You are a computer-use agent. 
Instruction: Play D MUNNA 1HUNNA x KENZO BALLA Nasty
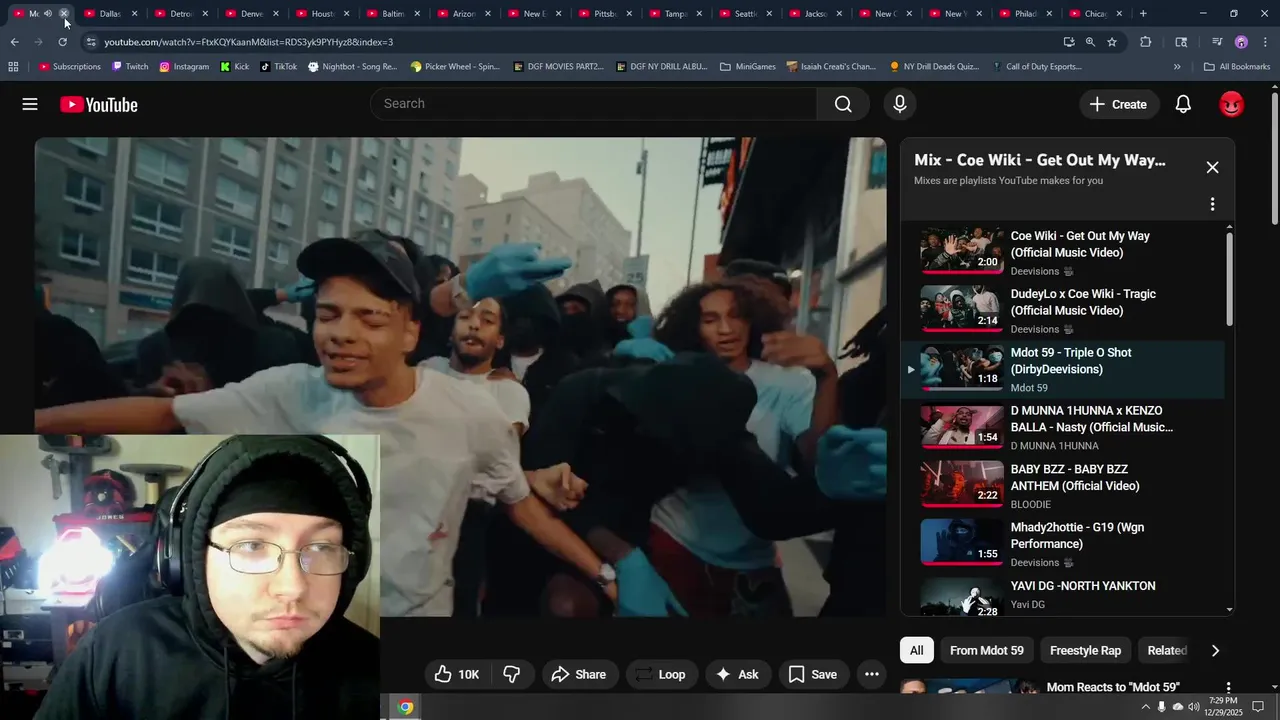click(1062, 427)
